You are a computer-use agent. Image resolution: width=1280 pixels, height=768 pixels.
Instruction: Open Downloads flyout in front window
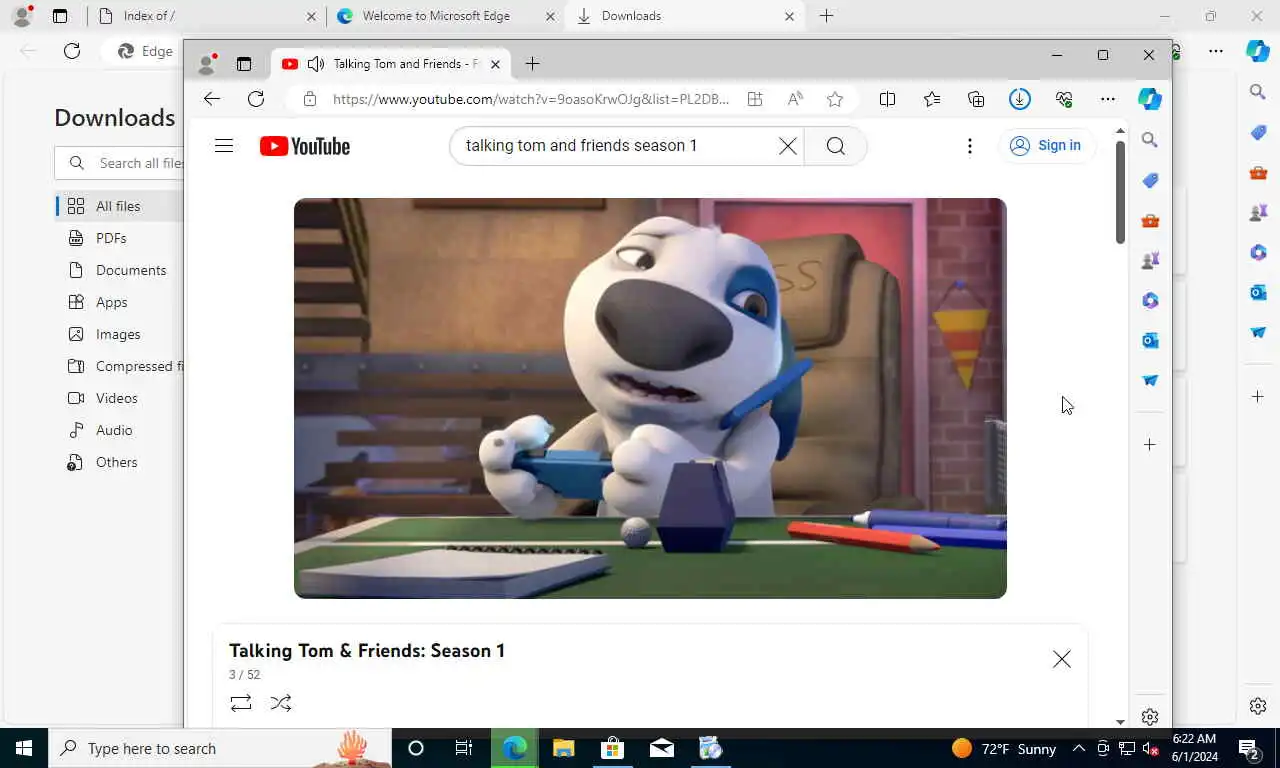[1020, 99]
